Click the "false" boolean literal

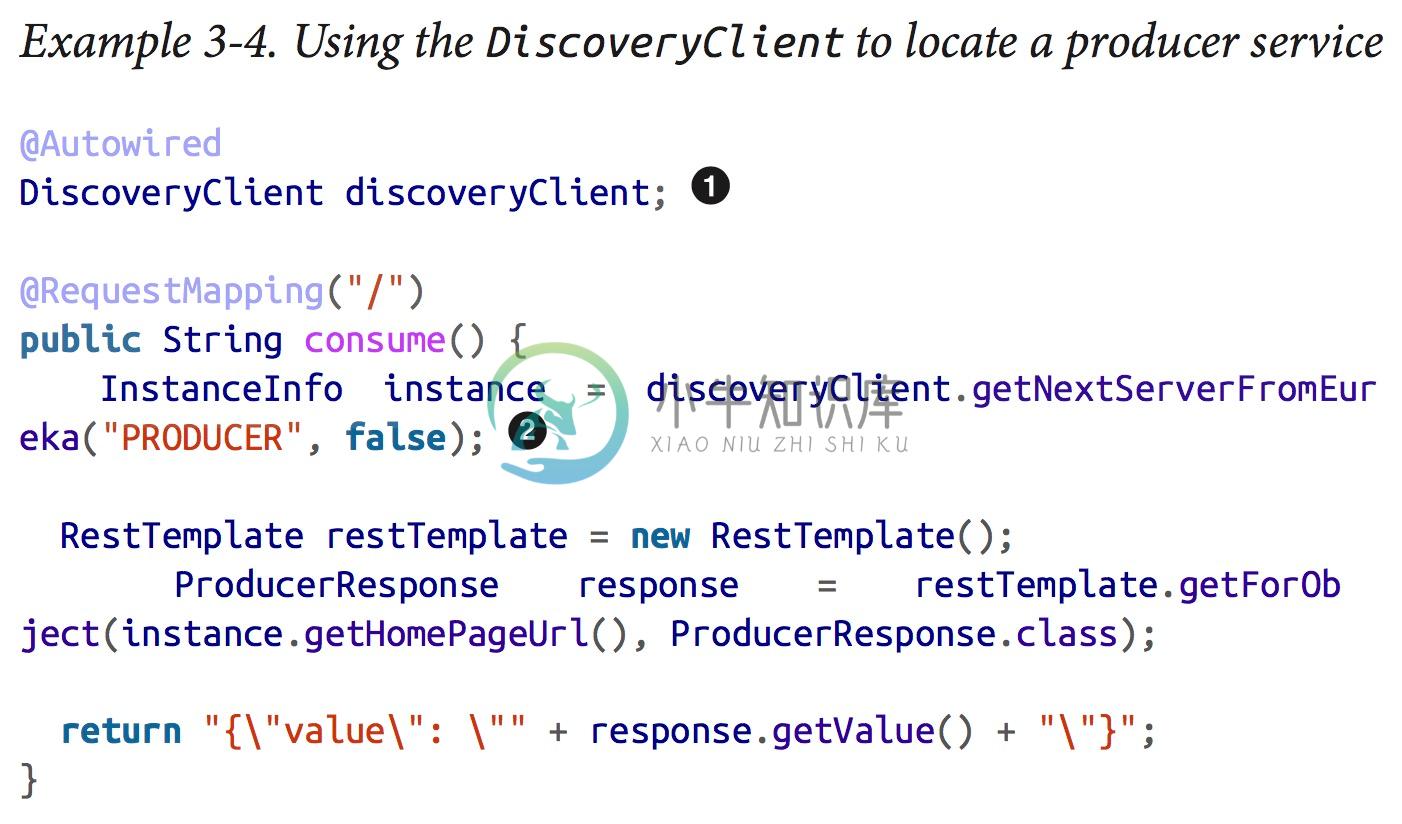click(395, 437)
